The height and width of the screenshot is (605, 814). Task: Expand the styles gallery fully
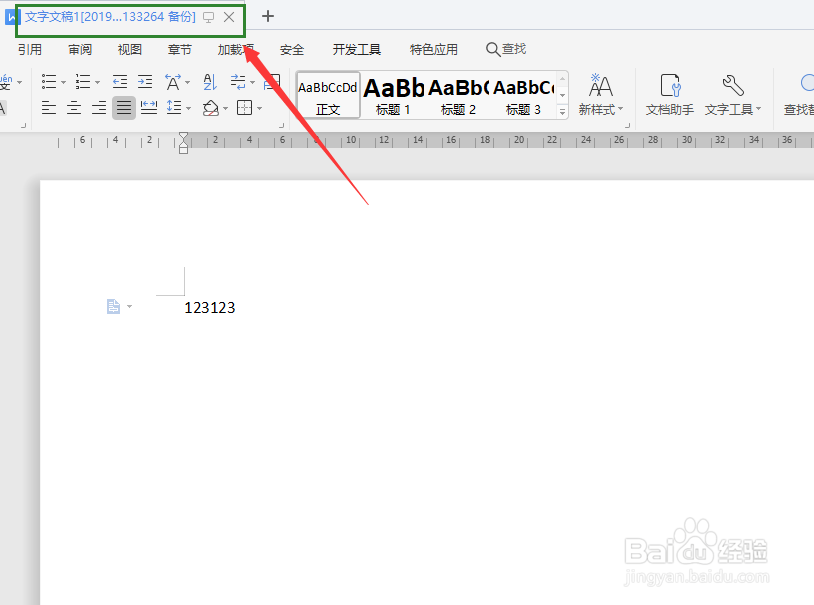coord(562,111)
